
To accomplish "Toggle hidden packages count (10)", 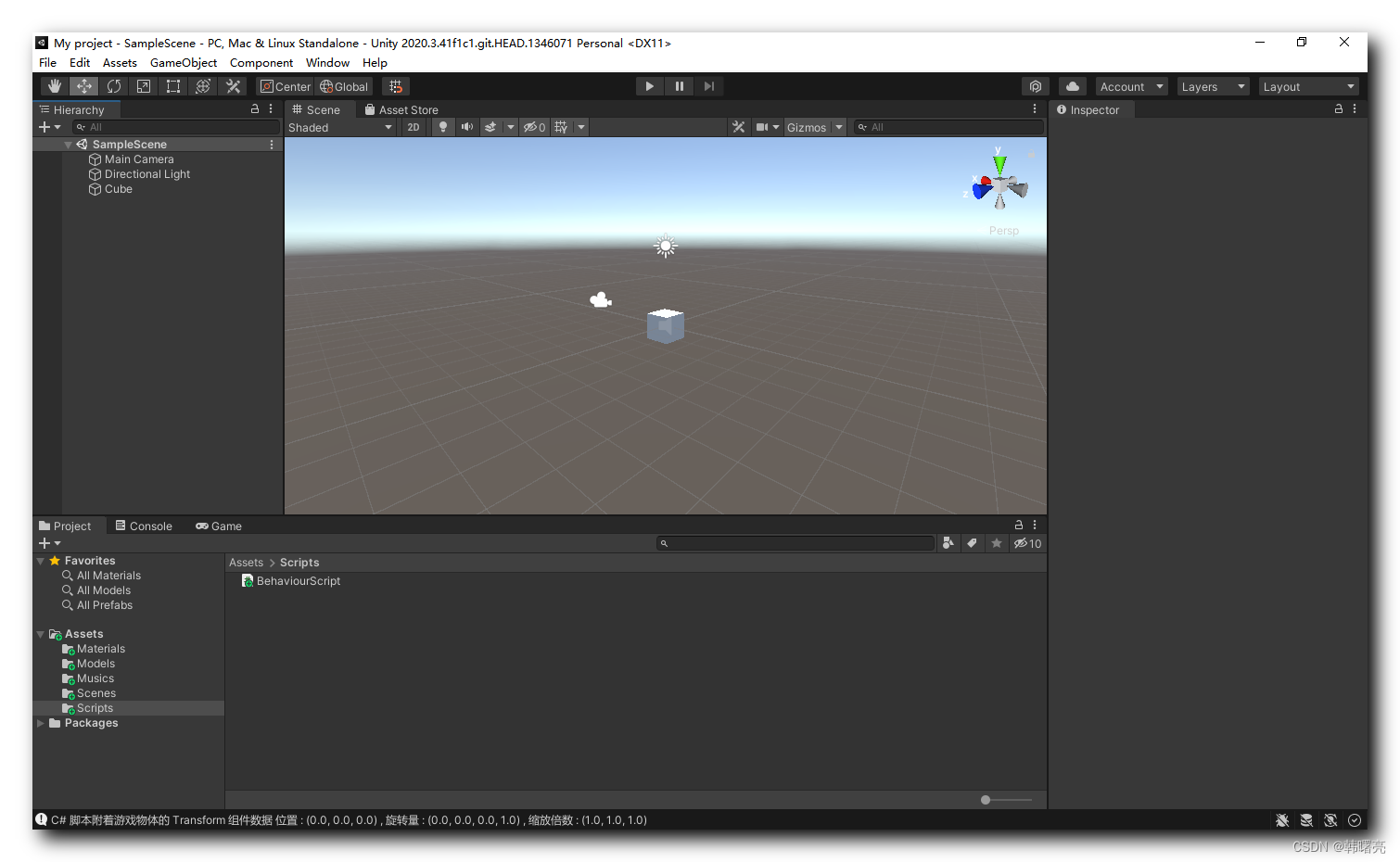I will pyautogui.click(x=1027, y=543).
